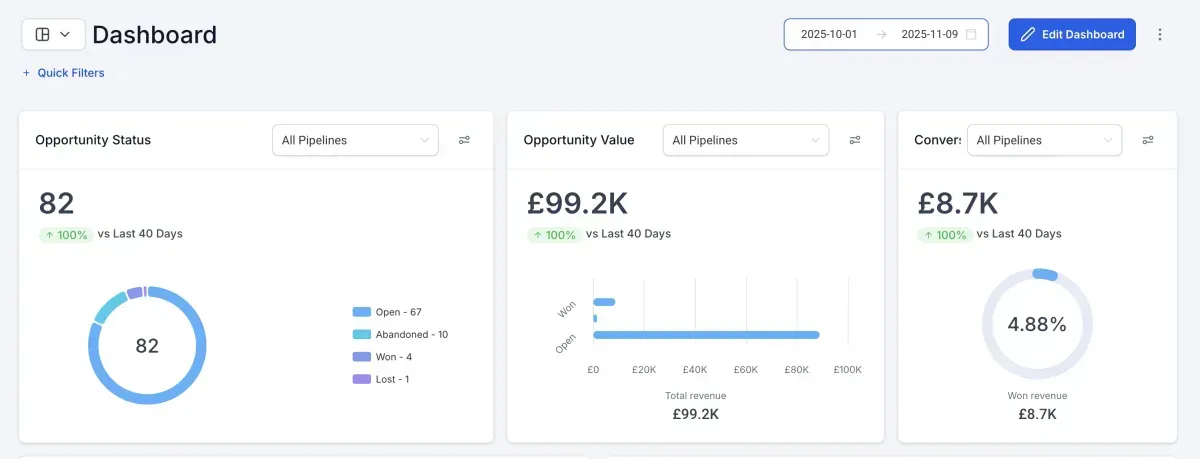The width and height of the screenshot is (1200, 459).
Task: Open Conversion Rate widget filter settings
Action: coord(1148,140)
